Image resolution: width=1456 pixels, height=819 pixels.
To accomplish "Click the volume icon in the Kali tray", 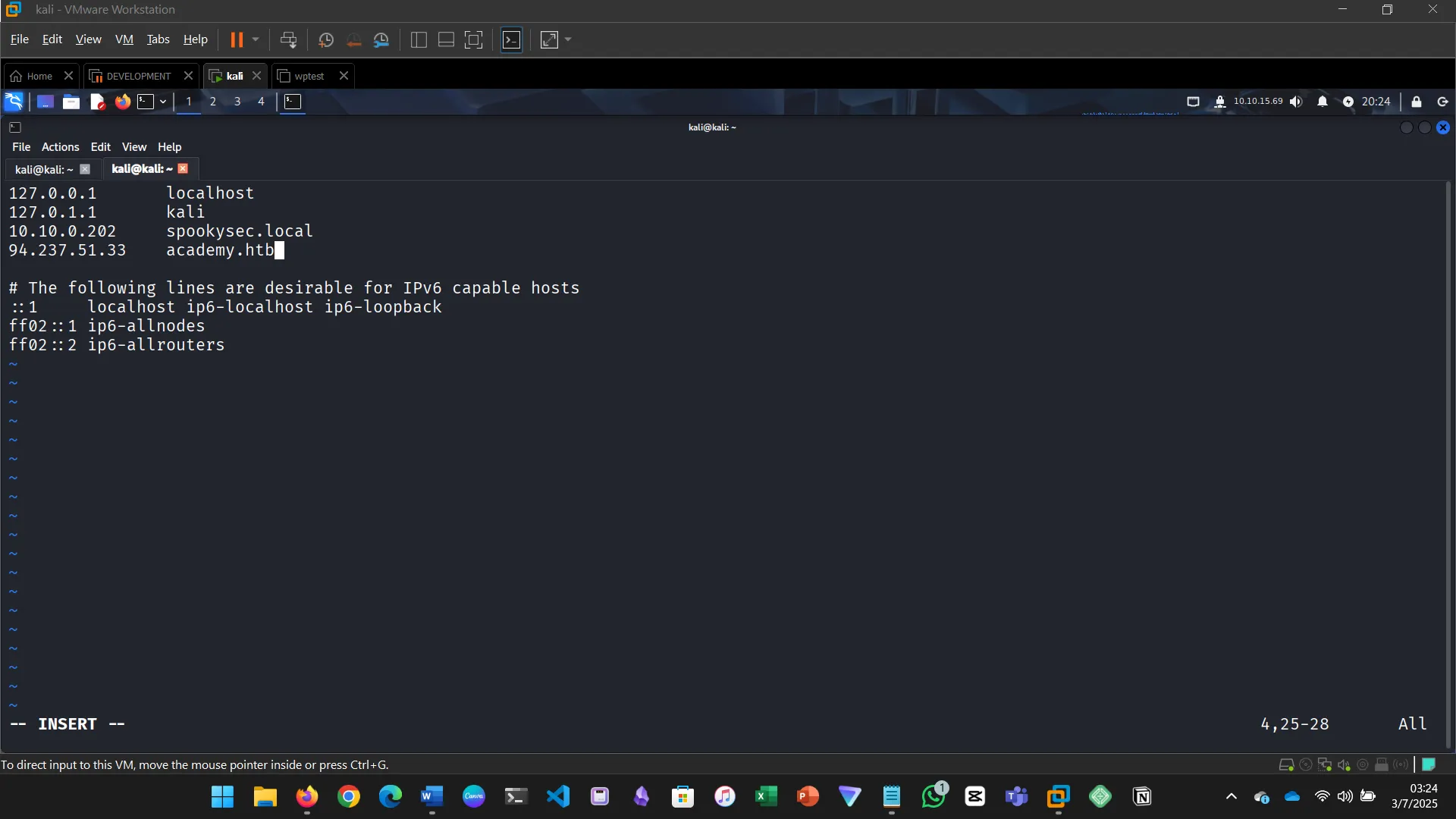I will pos(1296,102).
